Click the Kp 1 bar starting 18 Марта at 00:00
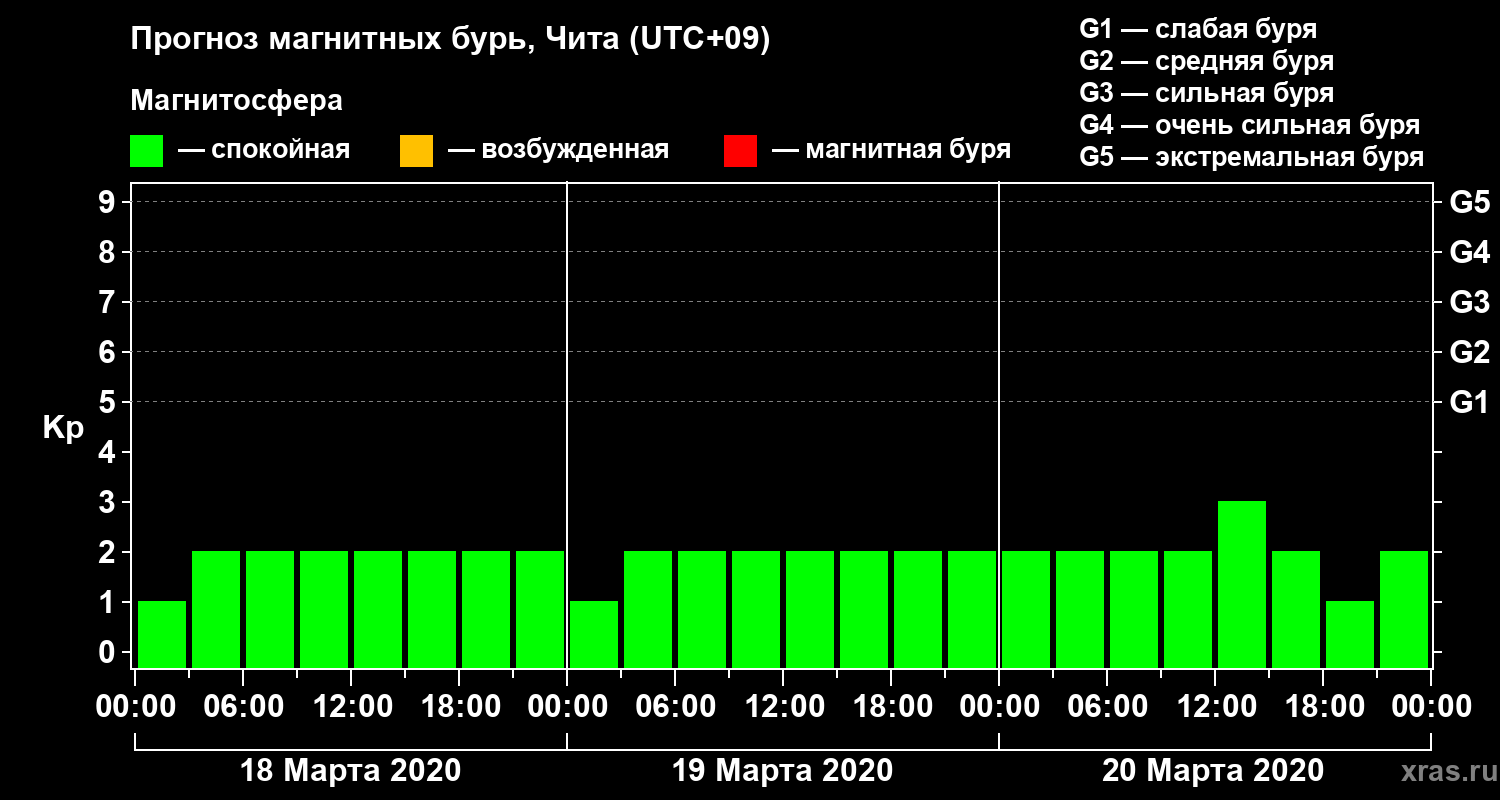This screenshot has width=1500, height=800. click(162, 634)
